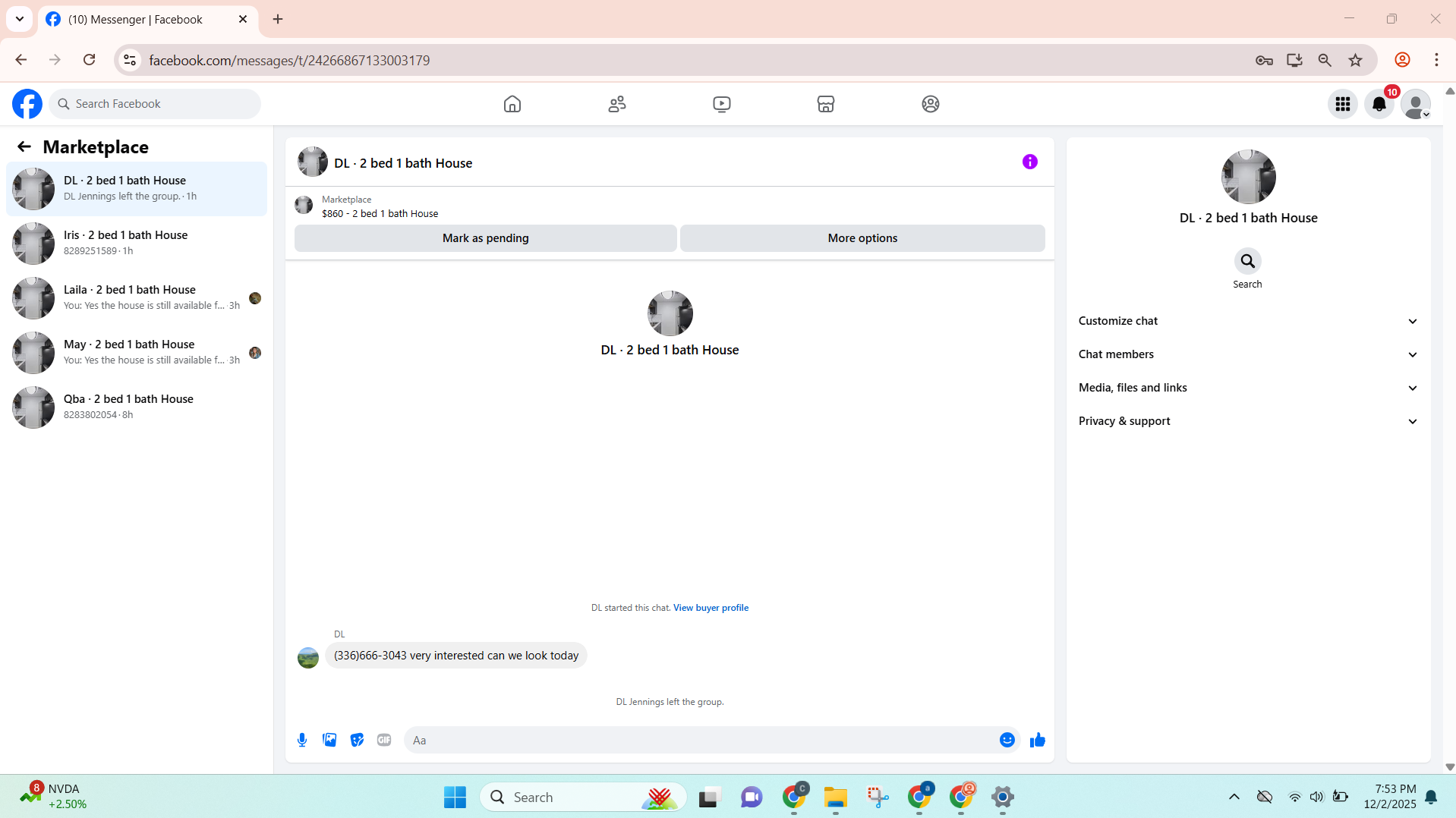1456x818 pixels.
Task: Go to the Home feed icon
Action: click(x=512, y=104)
